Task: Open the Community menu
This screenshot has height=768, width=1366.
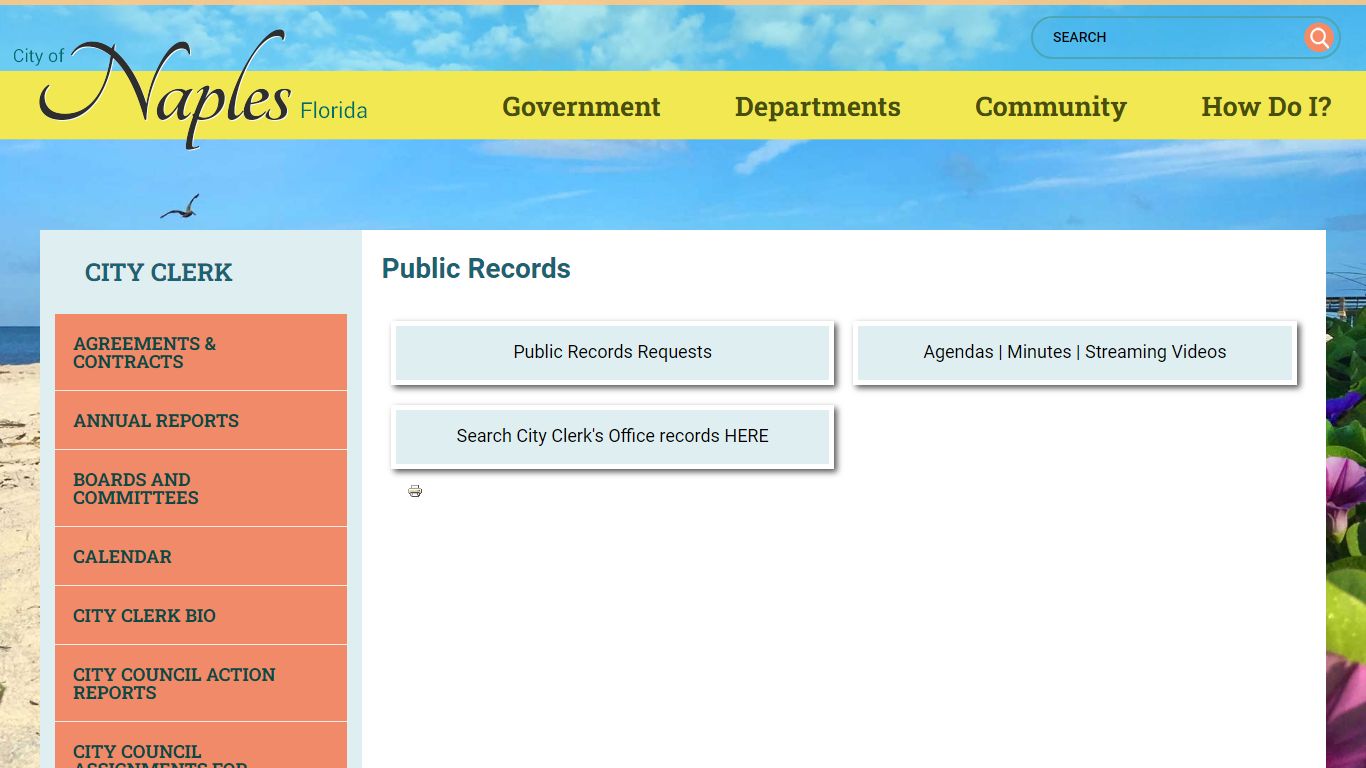Action: coord(1051,106)
